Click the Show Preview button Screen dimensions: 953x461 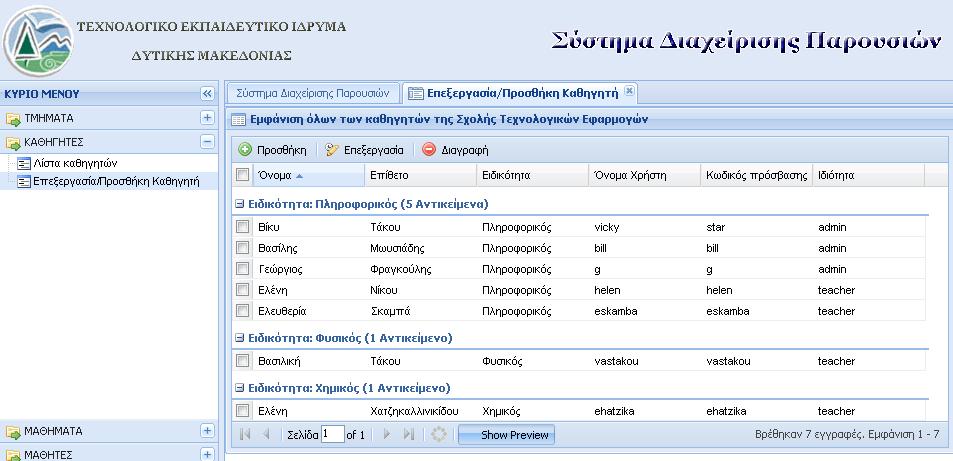(506, 435)
